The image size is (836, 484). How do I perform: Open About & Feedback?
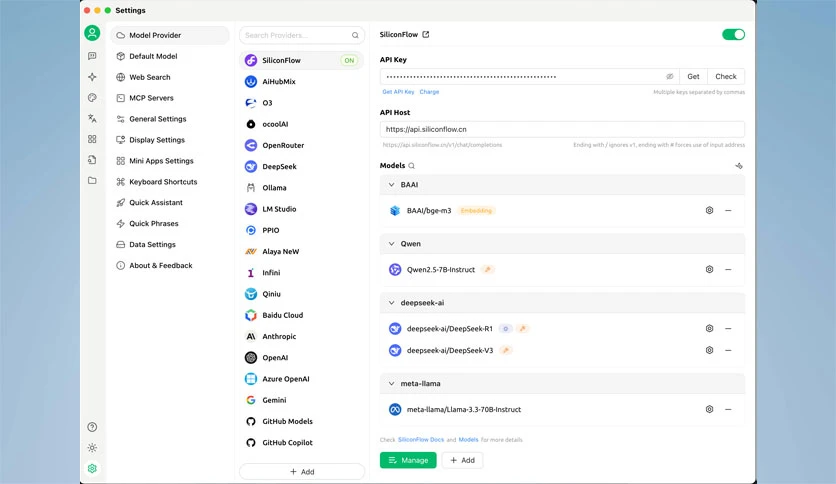170,265
